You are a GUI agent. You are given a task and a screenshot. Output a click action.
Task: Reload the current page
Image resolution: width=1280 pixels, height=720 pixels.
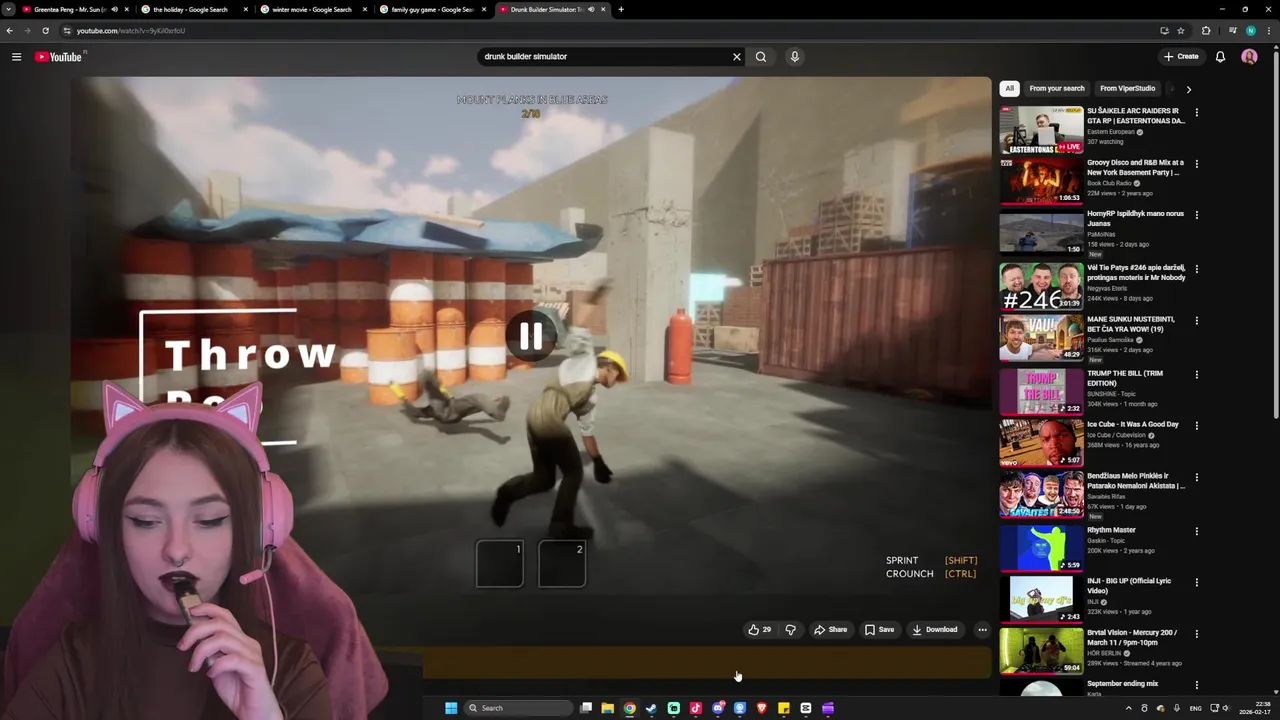45,31
